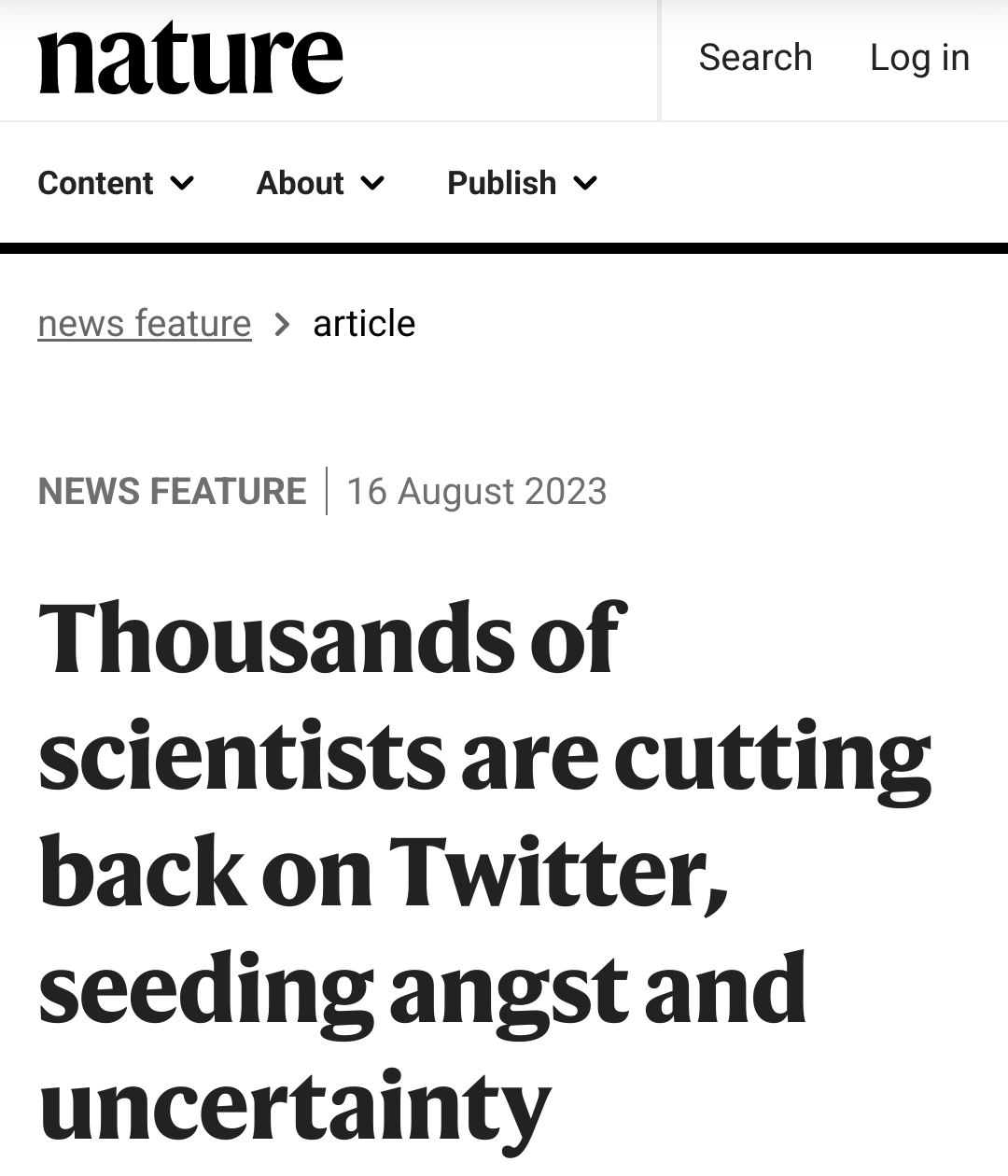
Task: Click the word Thousands in the headline
Action: tap(276, 638)
